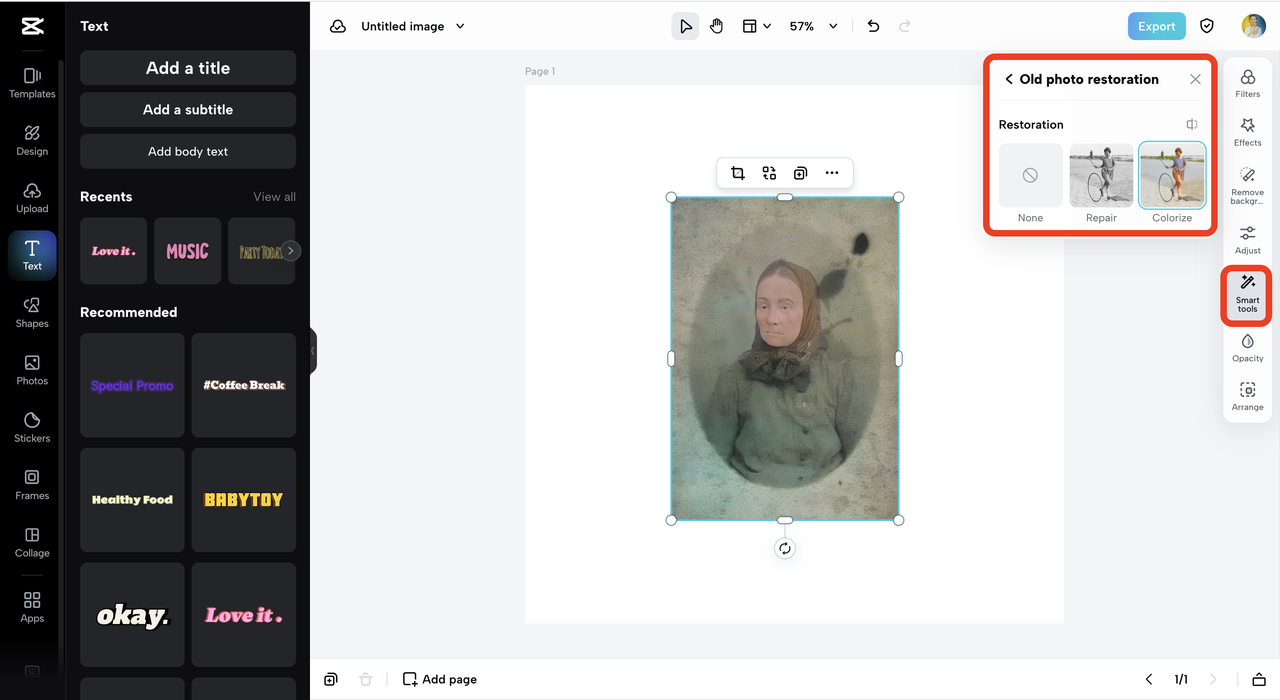Click the Add a title button
The image size is (1280, 700).
[x=188, y=68]
